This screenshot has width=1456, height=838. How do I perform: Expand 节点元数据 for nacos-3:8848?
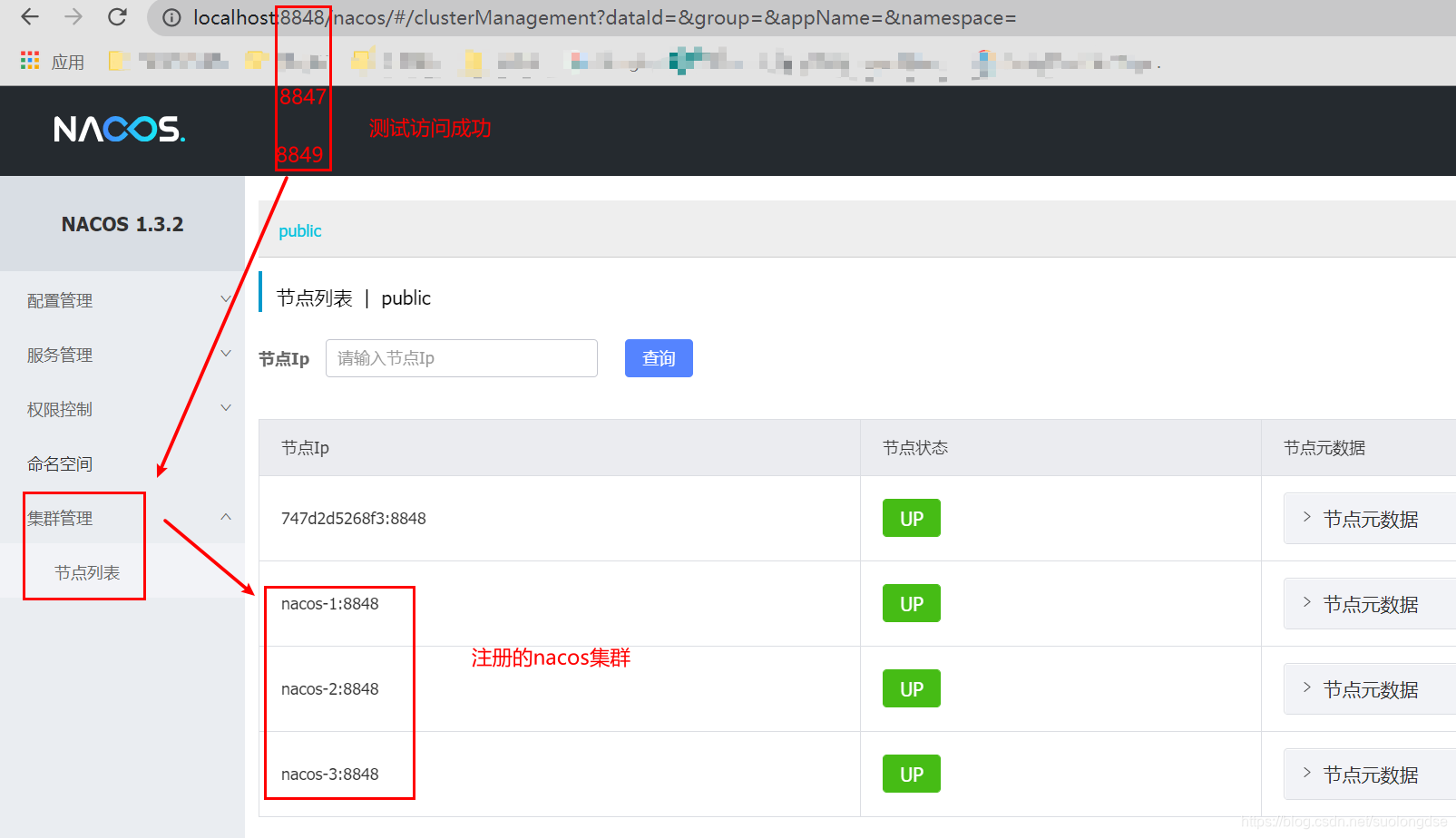coord(1370,775)
